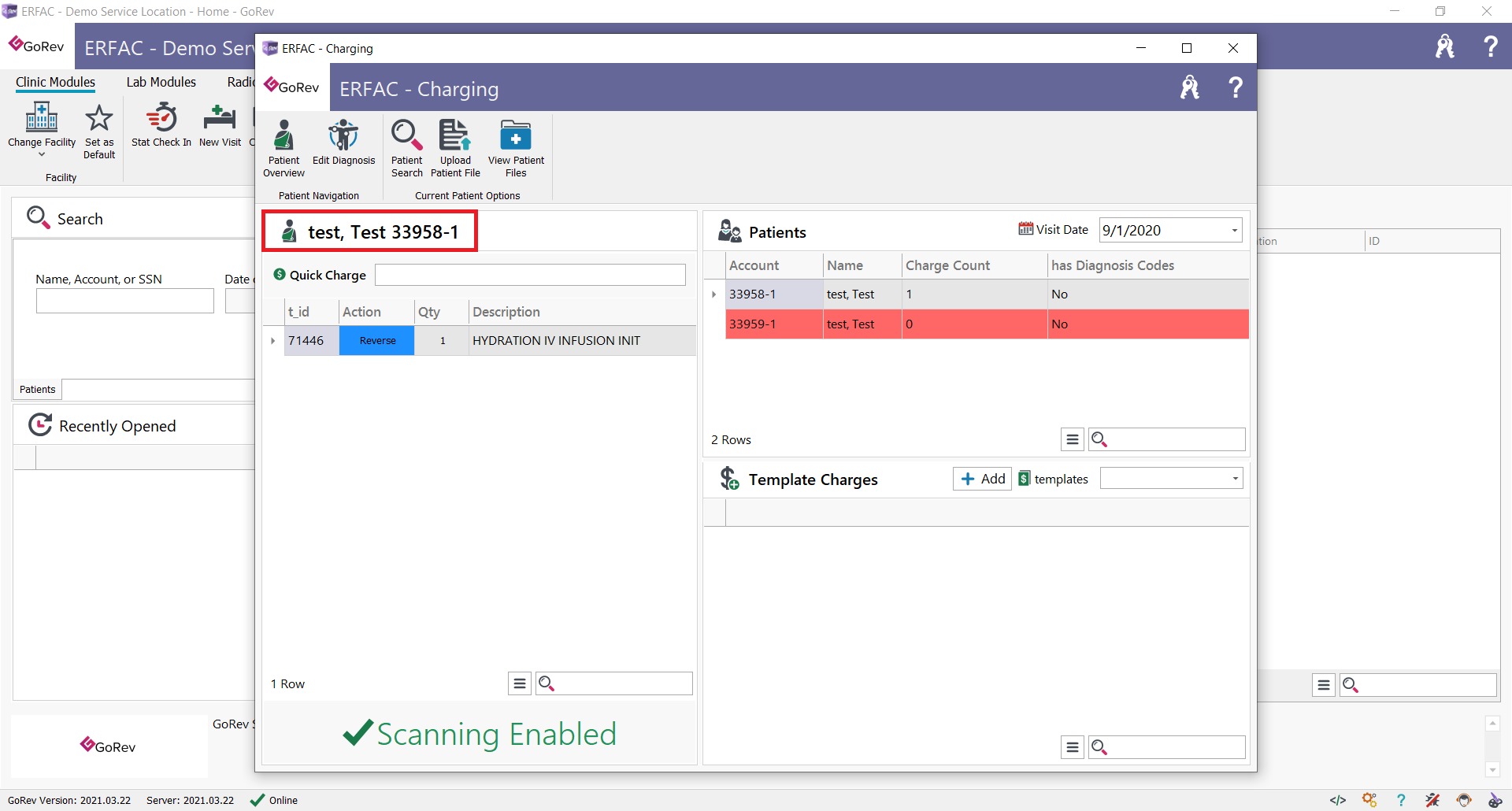The height and width of the screenshot is (811, 1512).
Task: Click the templates button
Action: [1053, 479]
